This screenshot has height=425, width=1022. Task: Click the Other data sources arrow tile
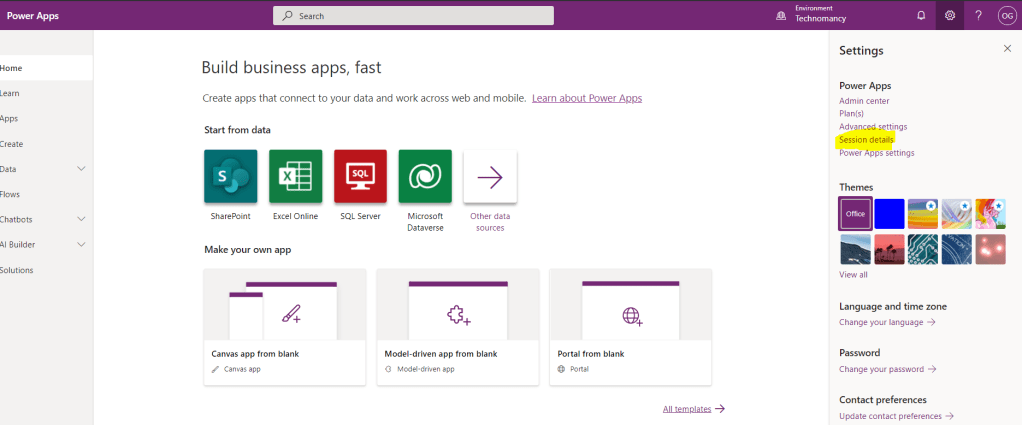click(x=490, y=178)
